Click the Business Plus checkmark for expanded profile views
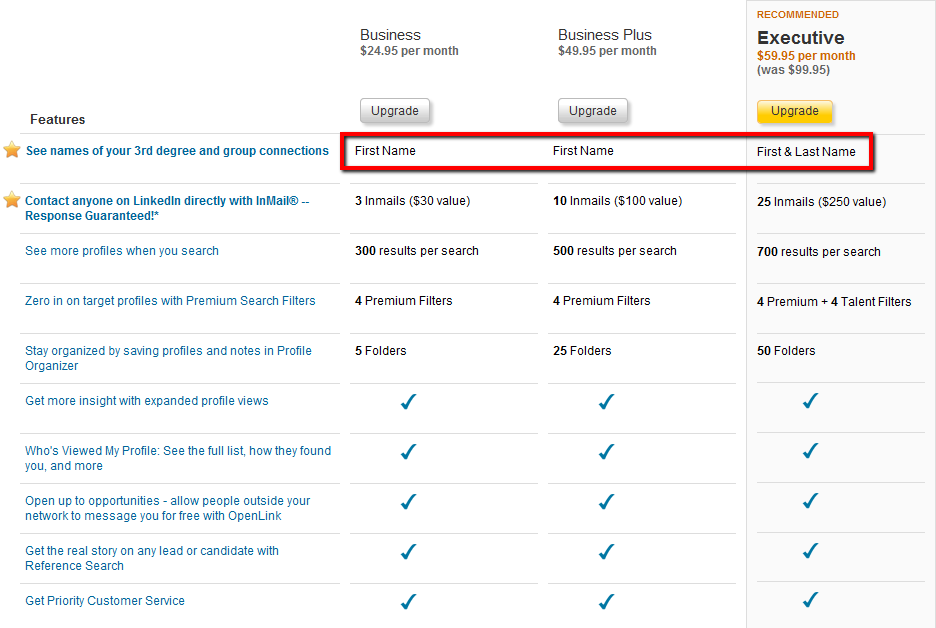Image resolution: width=936 pixels, height=628 pixels. tap(606, 402)
